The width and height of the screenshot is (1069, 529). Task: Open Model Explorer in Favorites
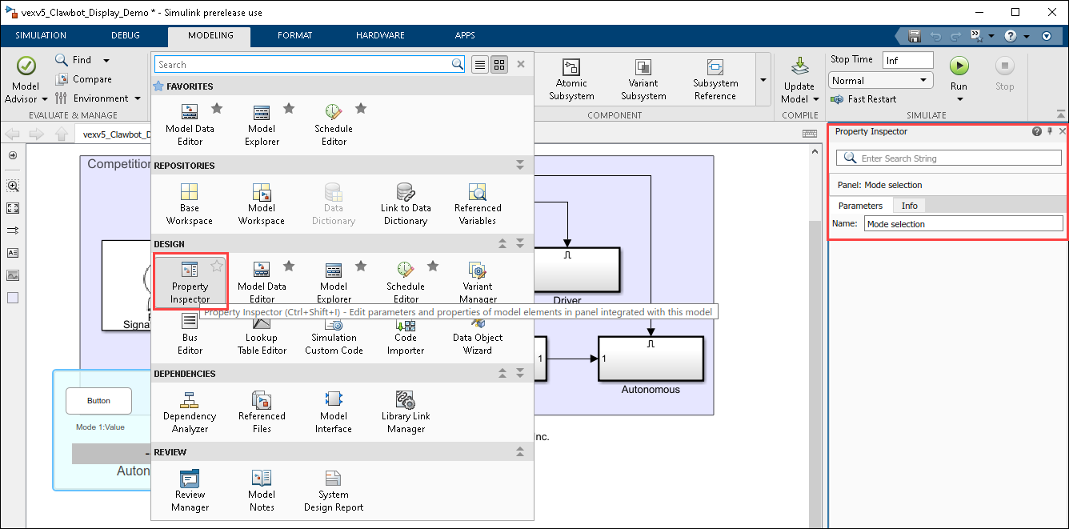click(x=262, y=125)
